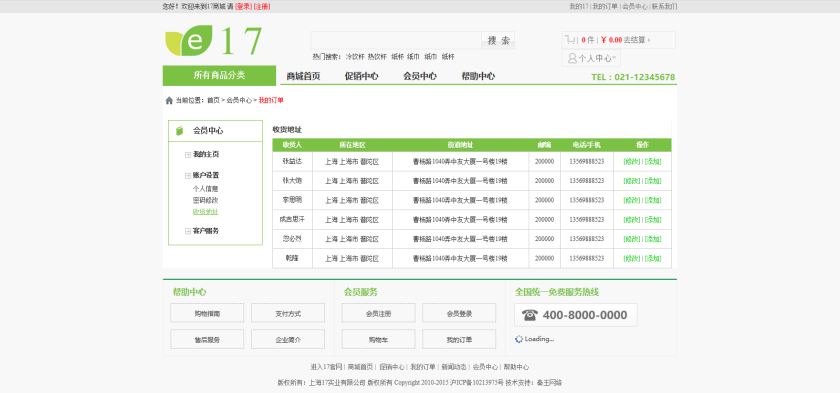Click 联系我们 in top bar
Image resolution: width=840 pixels, height=393 pixels.
click(x=664, y=6)
